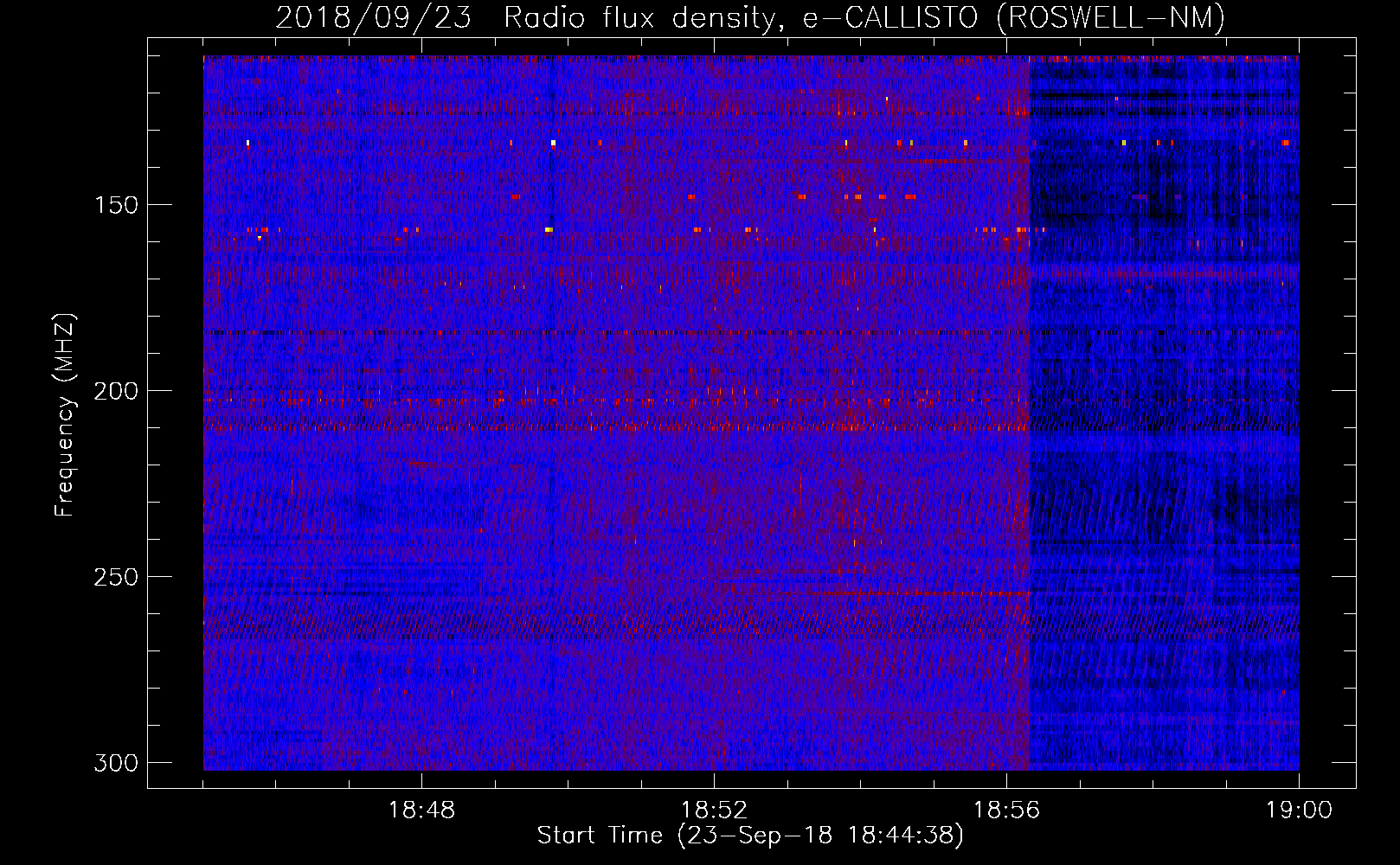
Task: Click the date '2018/09/23' in the title
Action: point(373,17)
